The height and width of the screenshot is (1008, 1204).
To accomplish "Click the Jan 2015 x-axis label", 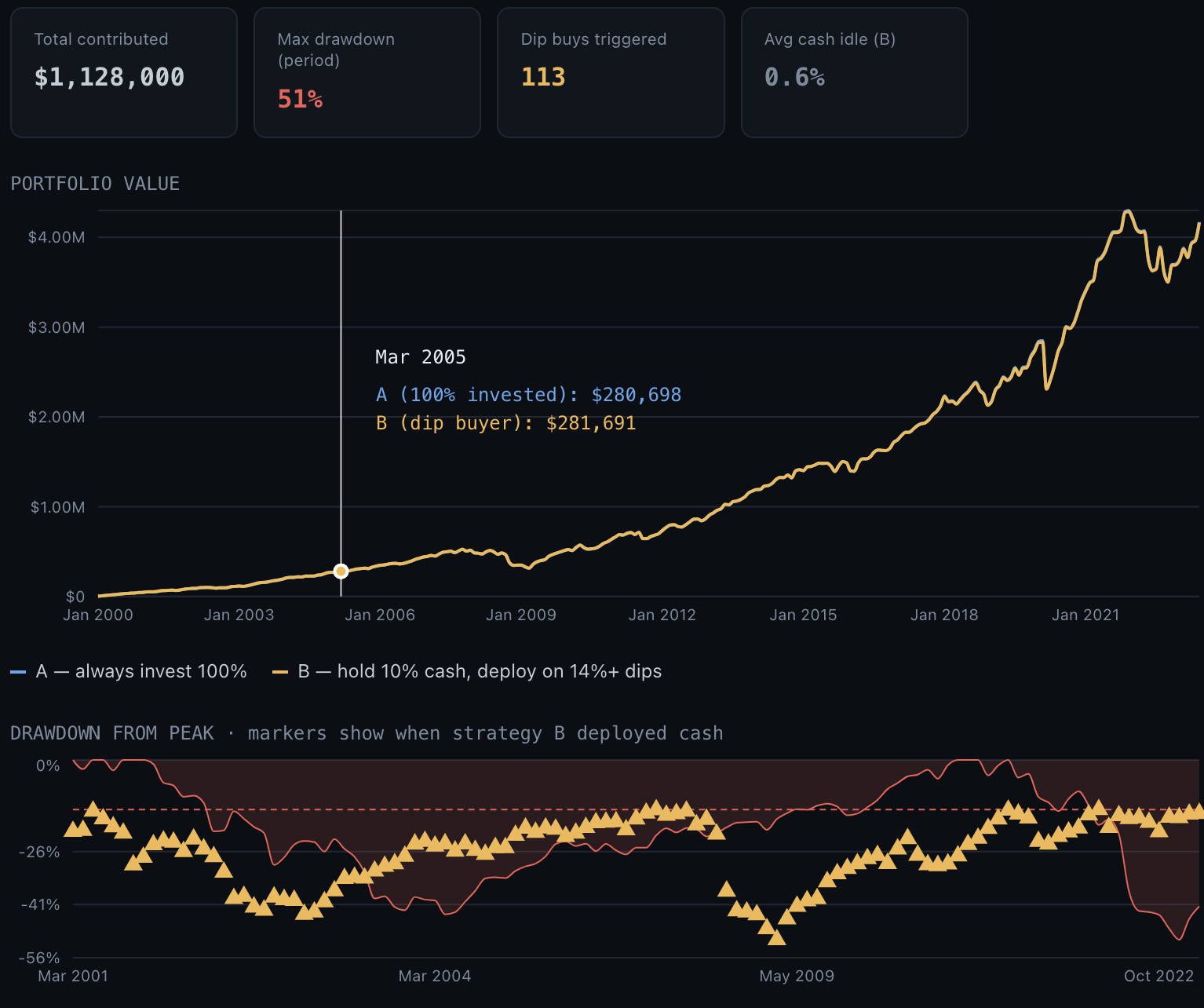I will click(x=803, y=615).
